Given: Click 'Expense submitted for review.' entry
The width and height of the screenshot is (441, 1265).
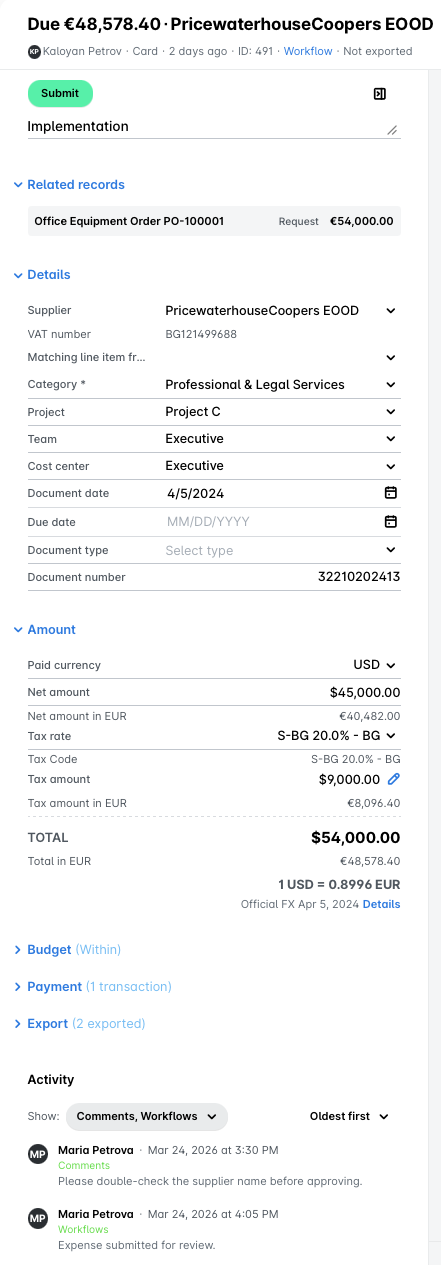Looking at the screenshot, I should tap(136, 1245).
